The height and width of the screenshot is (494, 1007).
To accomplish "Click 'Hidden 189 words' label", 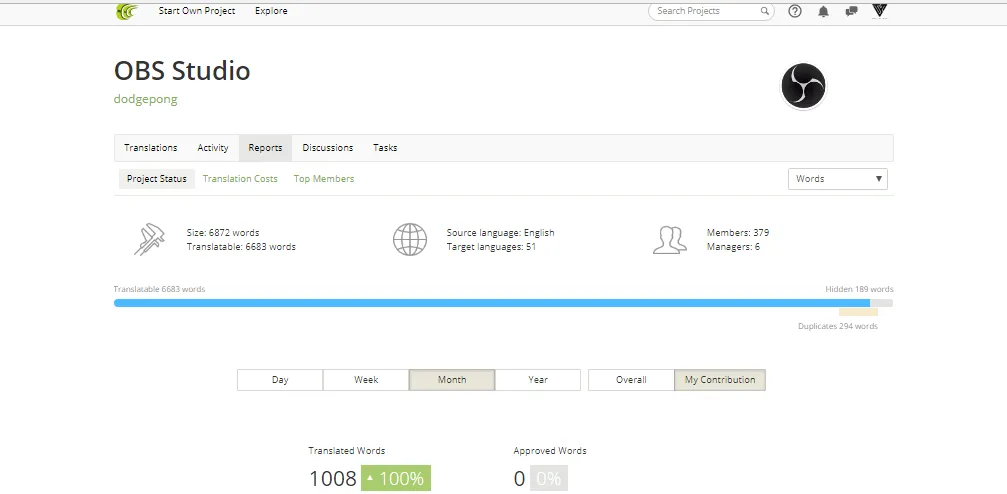I will 859,289.
